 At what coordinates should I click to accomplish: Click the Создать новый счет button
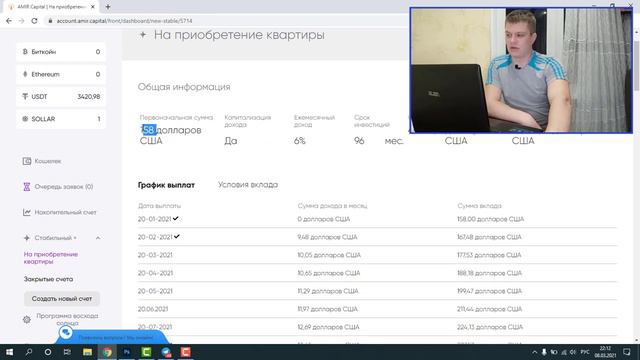(62, 299)
